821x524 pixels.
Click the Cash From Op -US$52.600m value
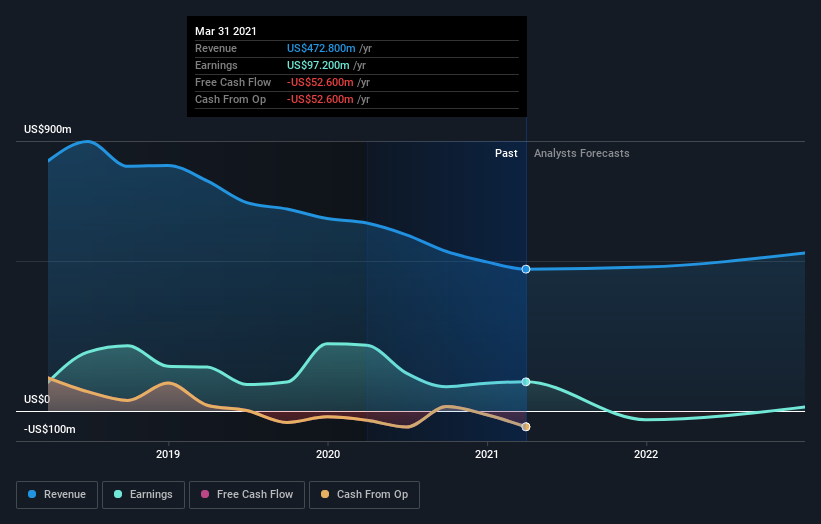coord(320,99)
